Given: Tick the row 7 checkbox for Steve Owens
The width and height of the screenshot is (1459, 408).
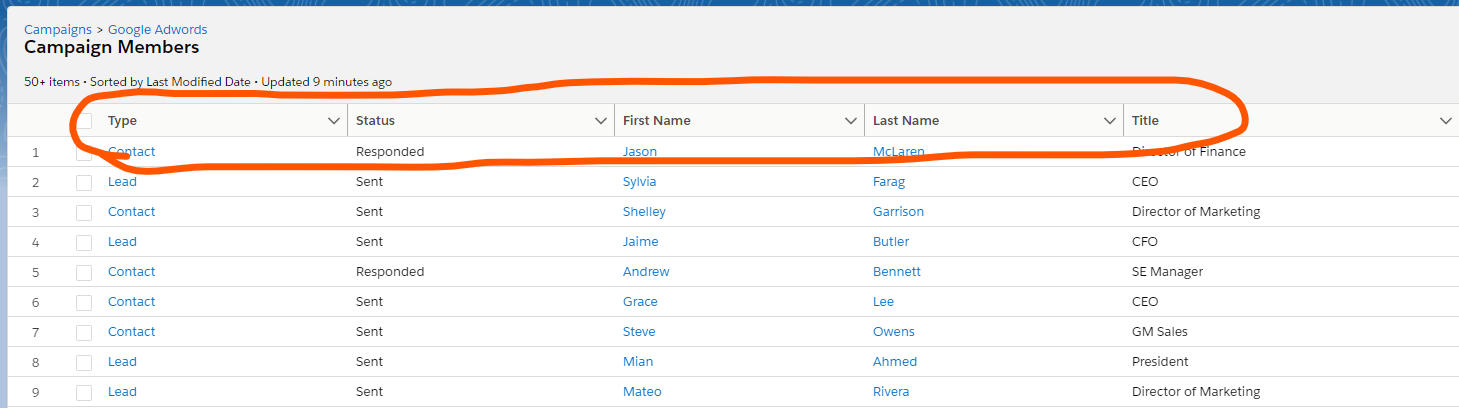Looking at the screenshot, I should [85, 332].
